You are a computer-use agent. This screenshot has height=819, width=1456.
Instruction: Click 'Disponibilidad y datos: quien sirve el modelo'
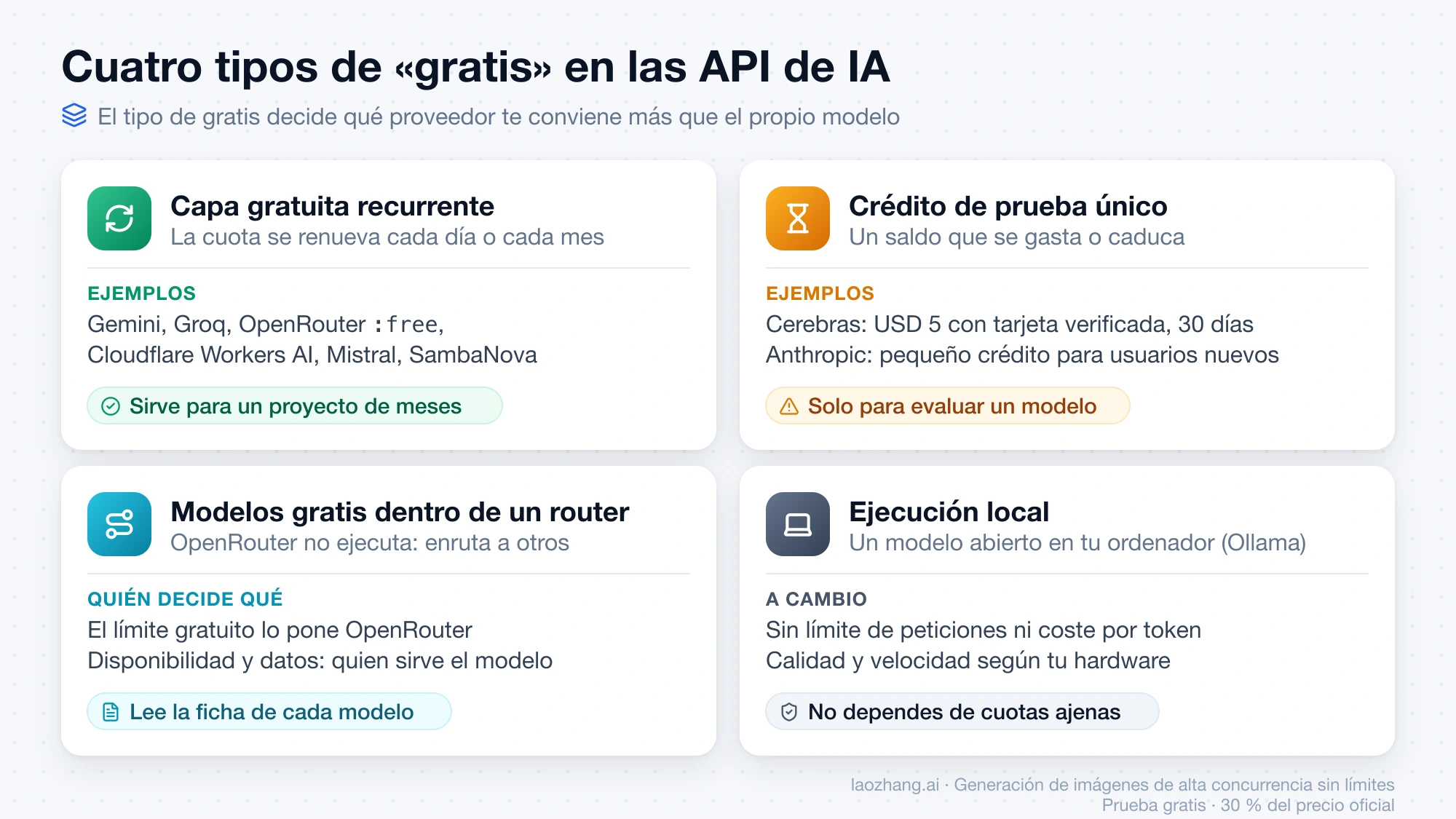pos(320,661)
